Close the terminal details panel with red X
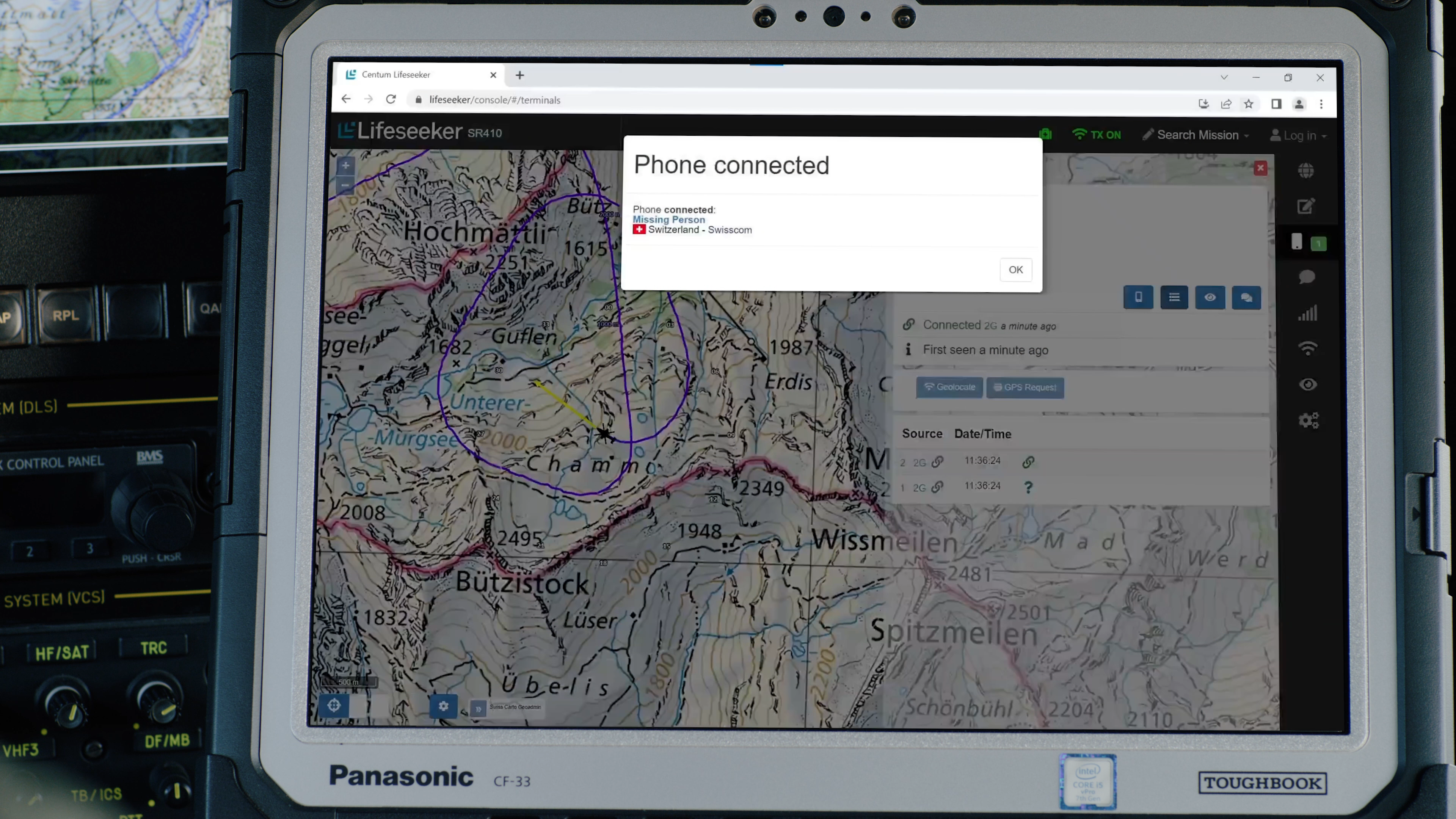 [x=1260, y=168]
